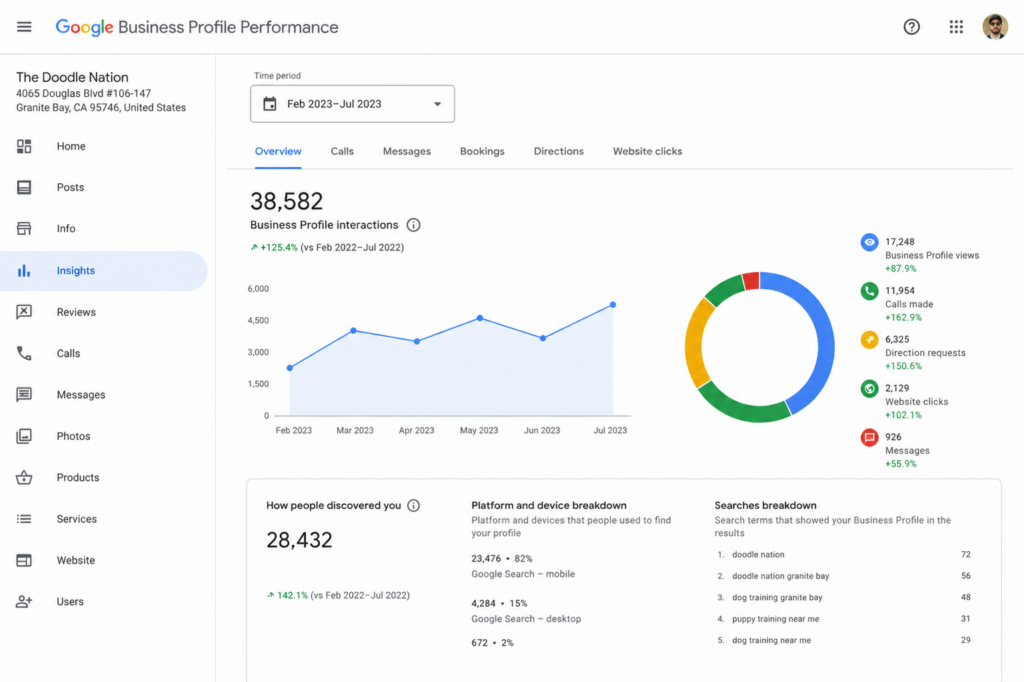Switch to the Messages tab
Viewport: 1024px width, 682px height.
pyautogui.click(x=407, y=152)
